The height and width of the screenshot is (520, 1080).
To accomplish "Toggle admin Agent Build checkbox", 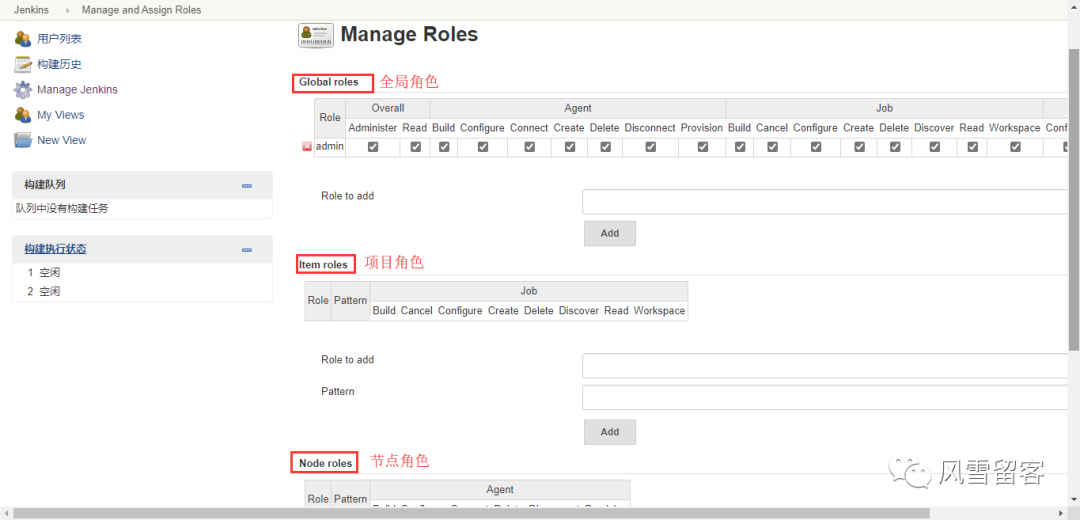I will click(x=444, y=147).
